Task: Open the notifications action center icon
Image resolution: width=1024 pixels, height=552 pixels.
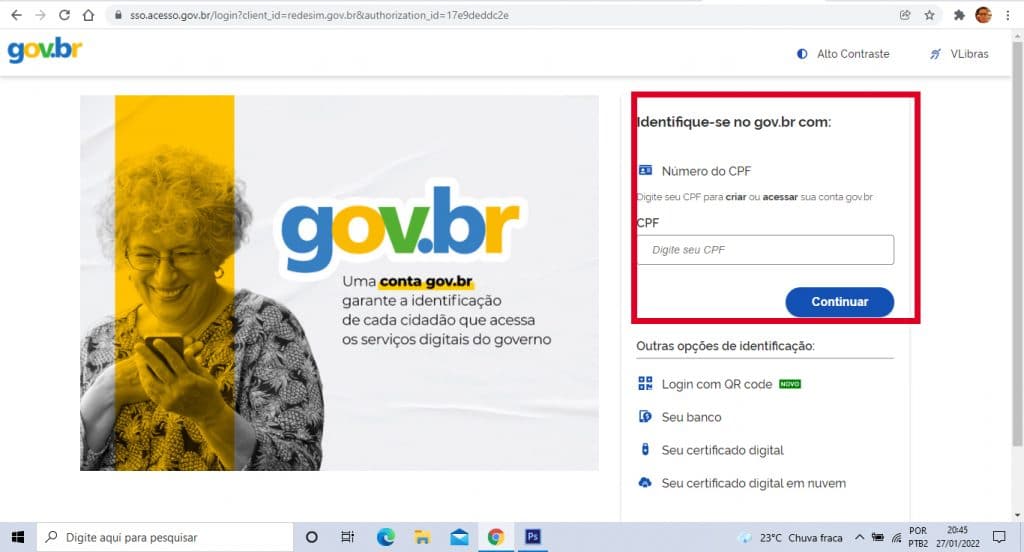Action: coord(999,537)
